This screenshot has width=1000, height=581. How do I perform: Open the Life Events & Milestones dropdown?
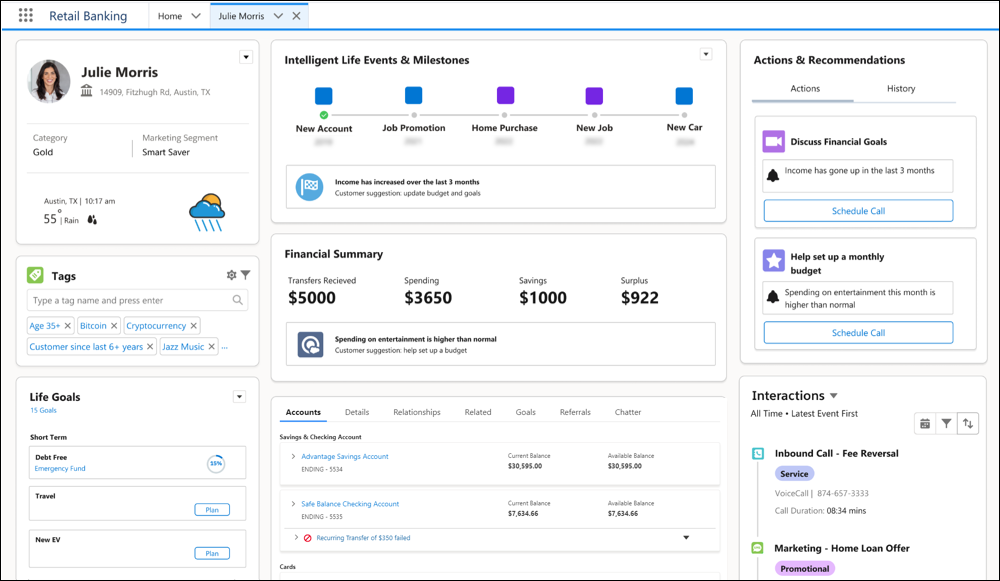pyautogui.click(x=705, y=54)
